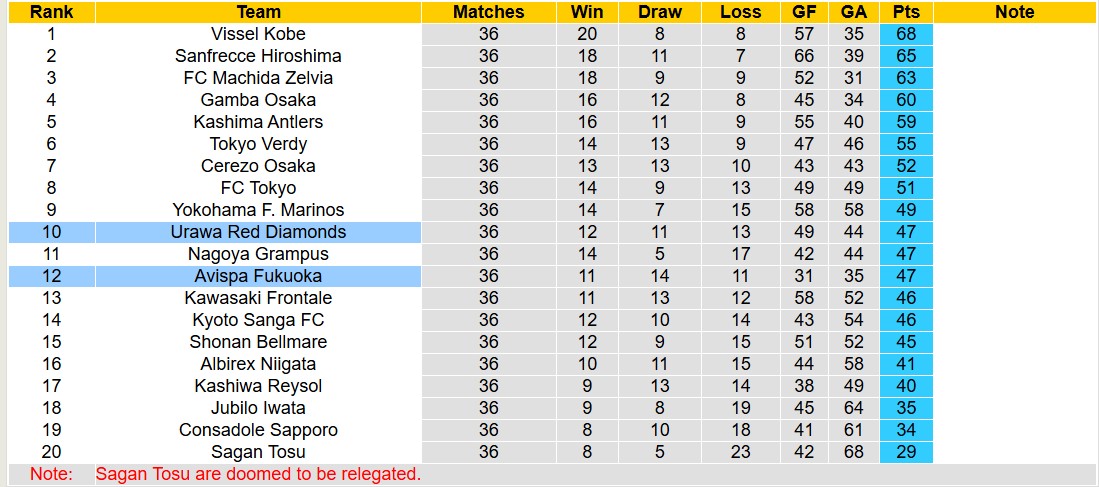
Task: Click the highlighted Avispa Fukuoka team name
Action: [258, 276]
